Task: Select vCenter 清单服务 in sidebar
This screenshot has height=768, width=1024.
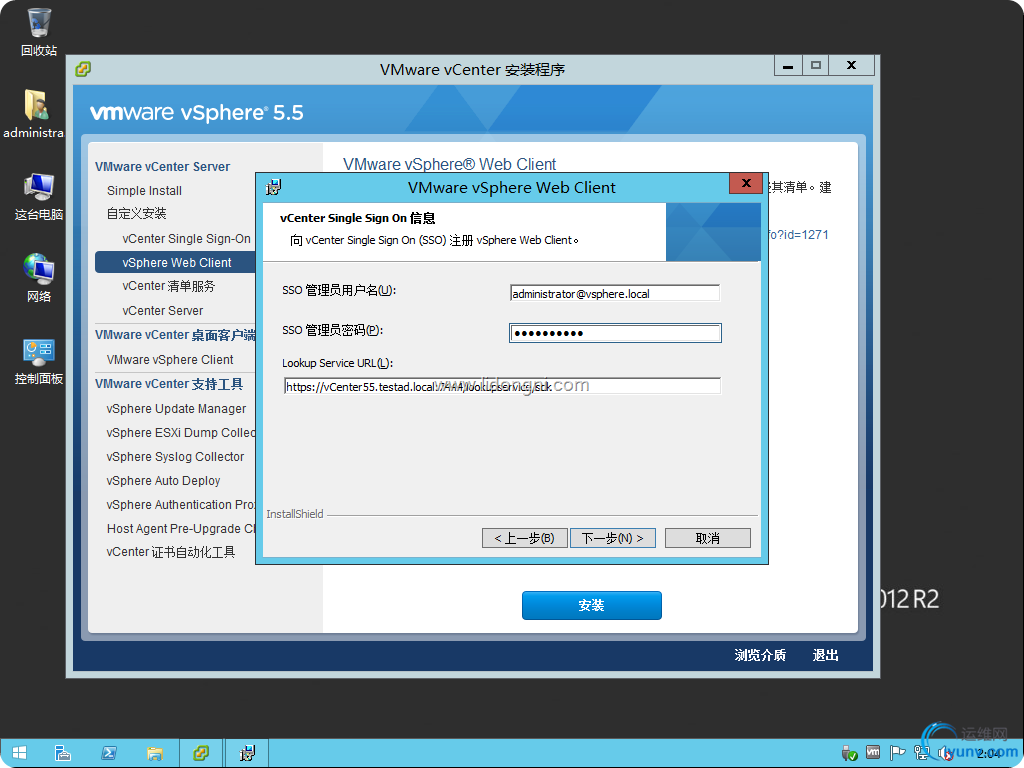Action: pos(168,286)
